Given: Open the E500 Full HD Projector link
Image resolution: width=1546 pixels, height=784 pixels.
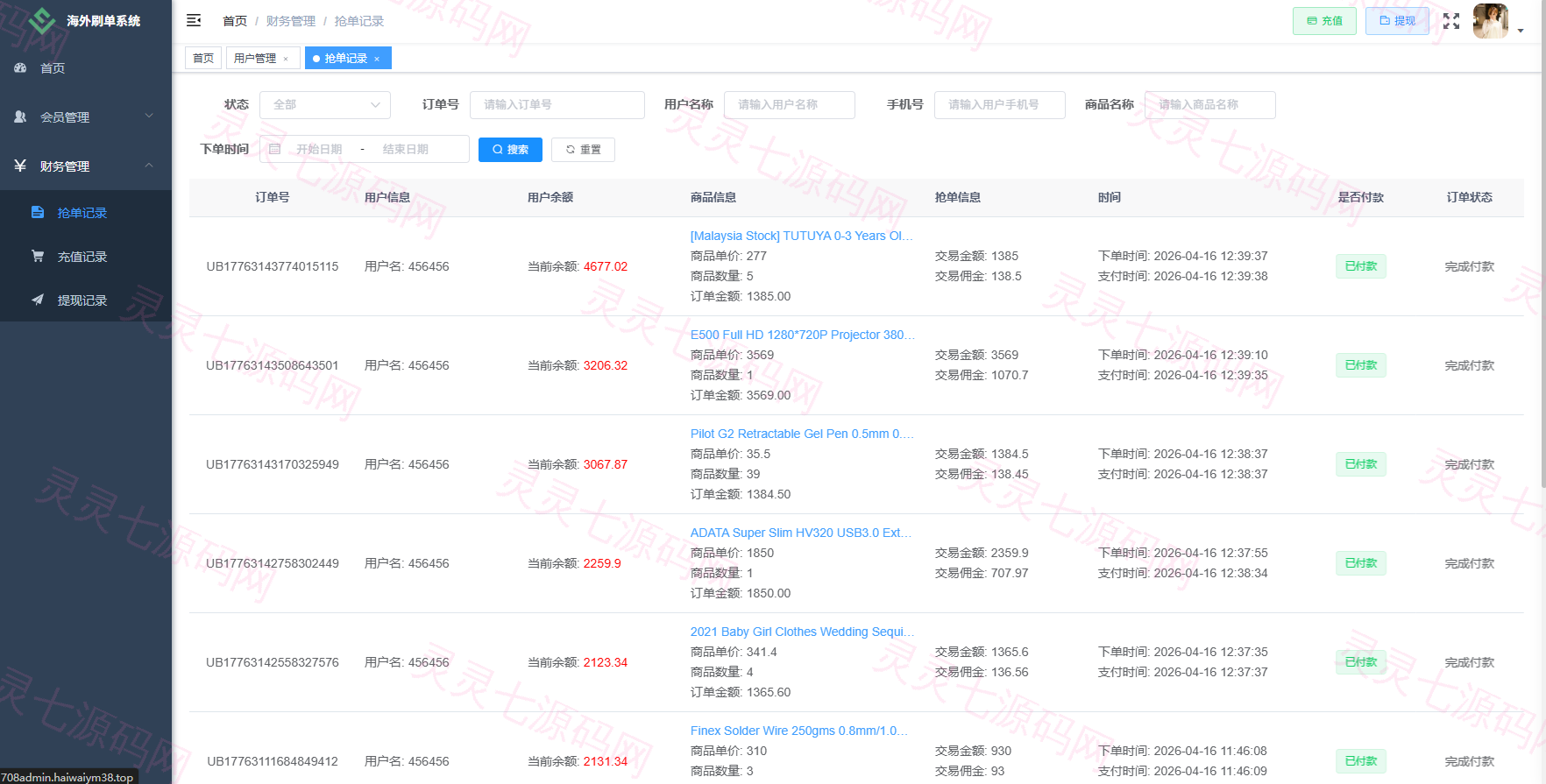Looking at the screenshot, I should point(802,335).
